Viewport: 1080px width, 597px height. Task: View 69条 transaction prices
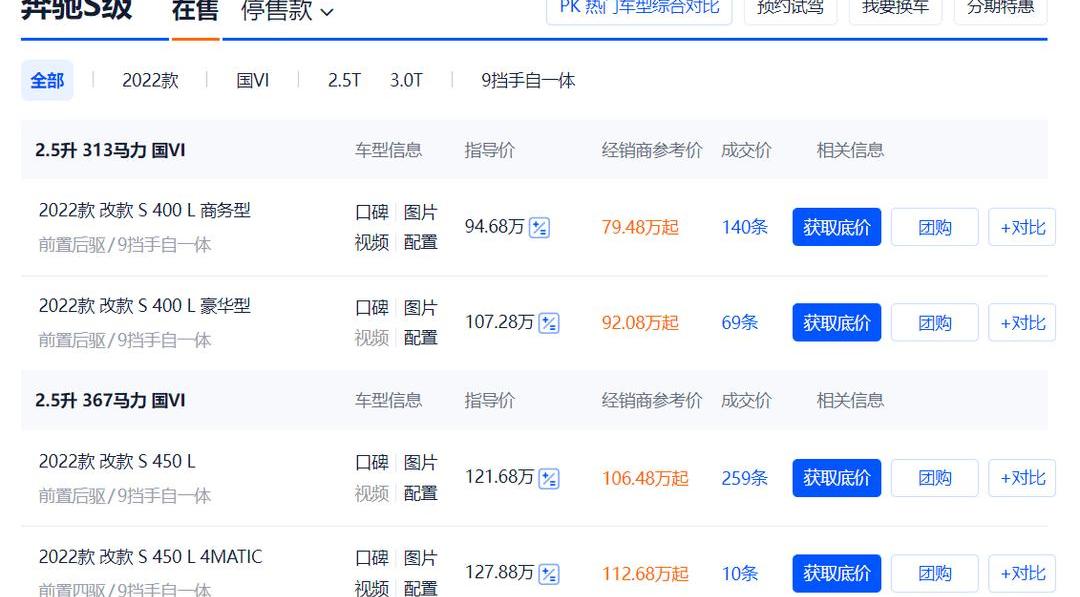(x=740, y=323)
